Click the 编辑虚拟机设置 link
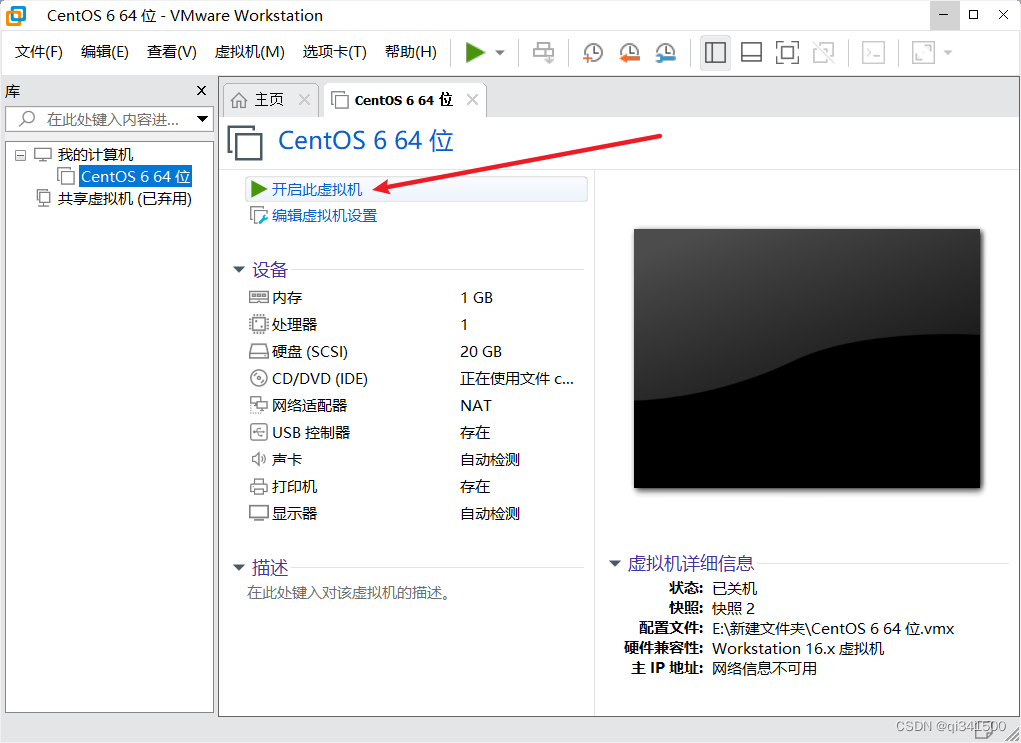 click(x=324, y=216)
